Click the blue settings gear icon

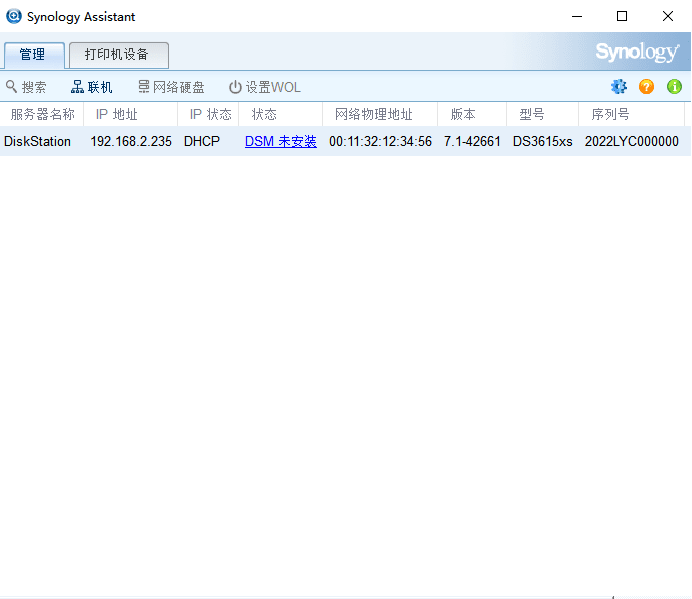[x=619, y=87]
